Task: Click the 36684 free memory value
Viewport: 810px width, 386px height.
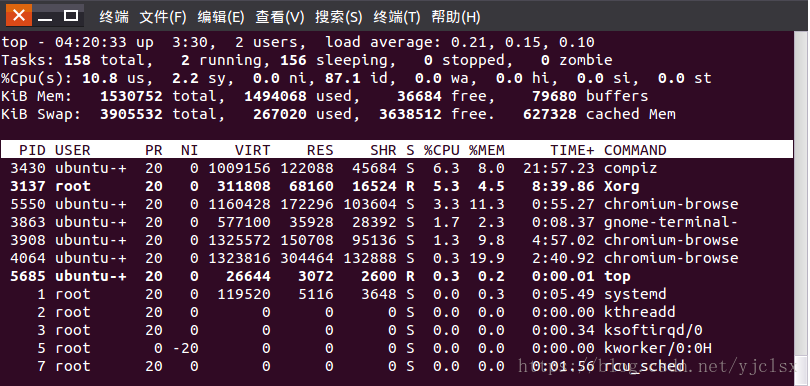Action: coord(419,96)
